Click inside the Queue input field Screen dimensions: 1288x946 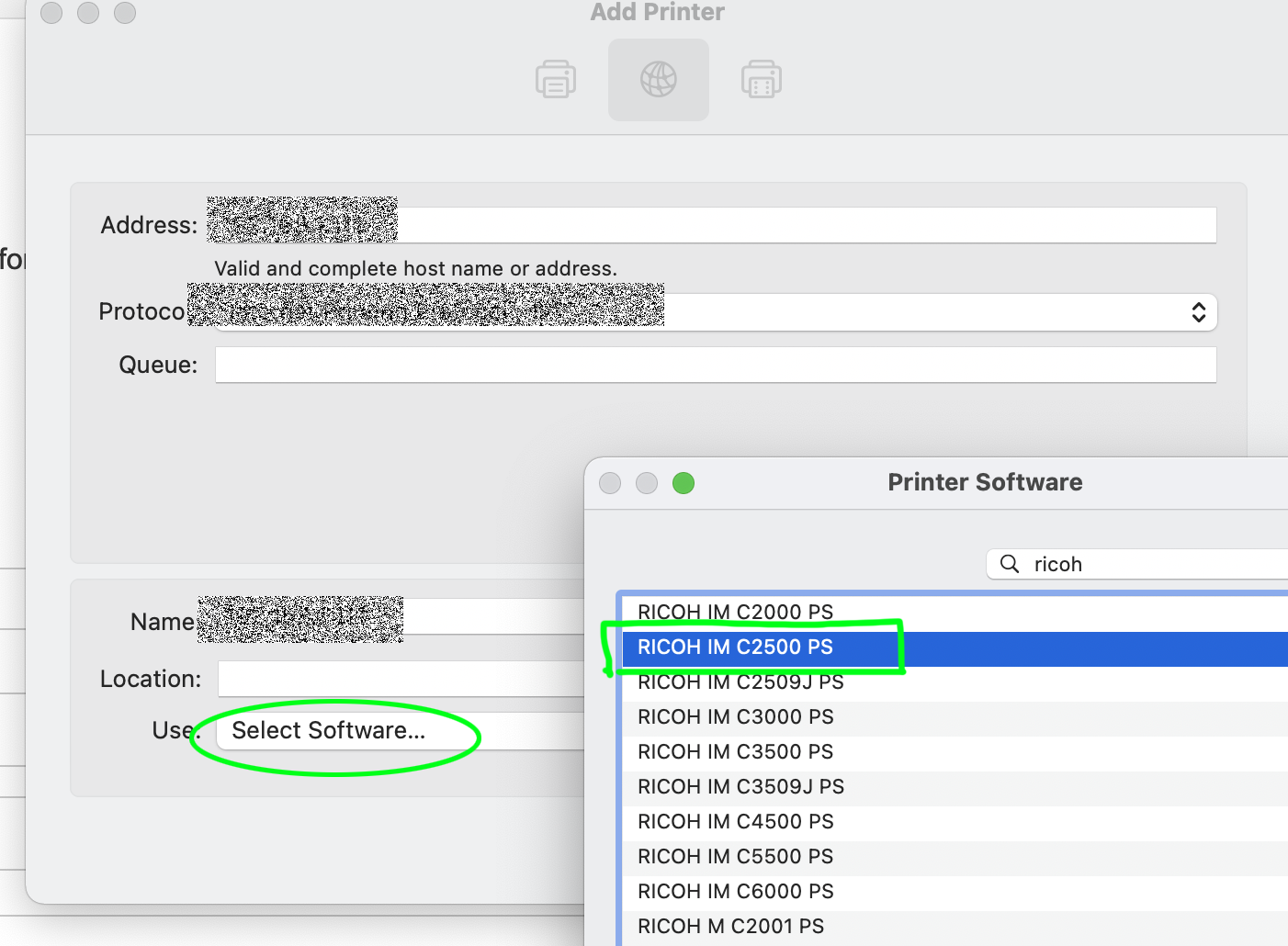tap(643, 365)
